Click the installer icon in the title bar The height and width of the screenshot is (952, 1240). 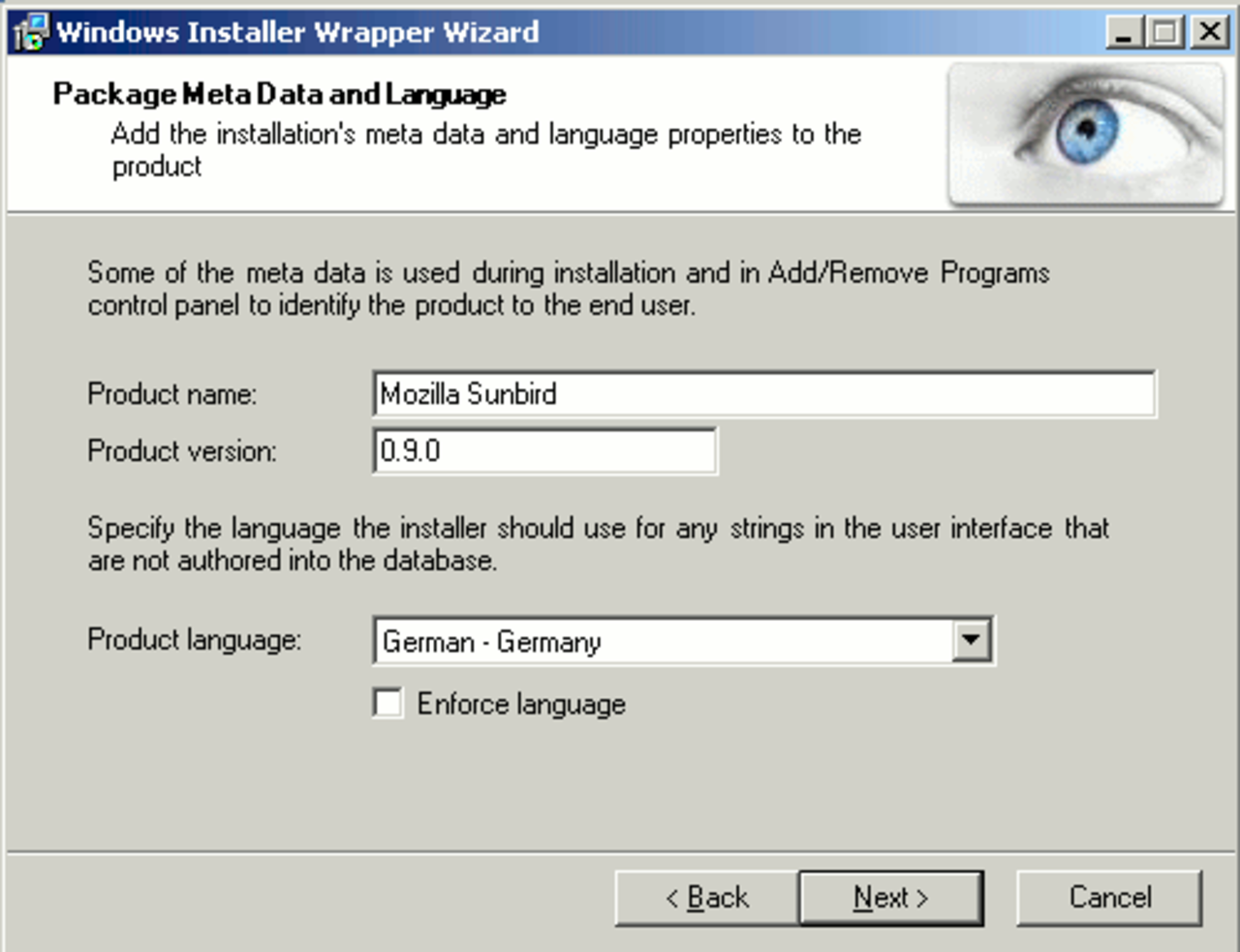coord(30,32)
